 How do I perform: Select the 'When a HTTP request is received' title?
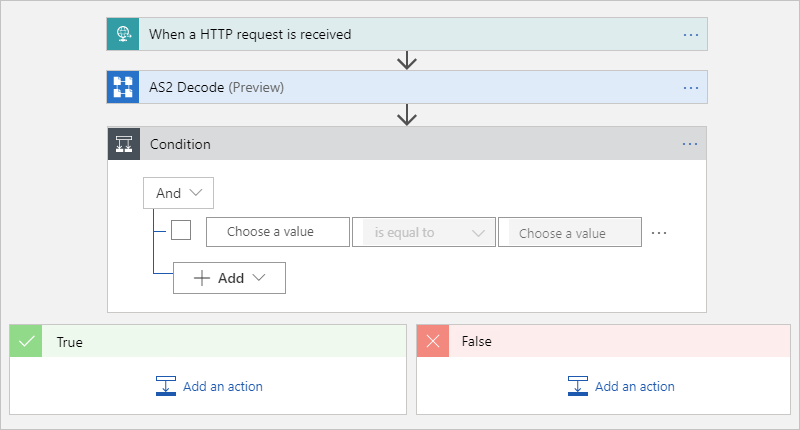[x=250, y=34]
